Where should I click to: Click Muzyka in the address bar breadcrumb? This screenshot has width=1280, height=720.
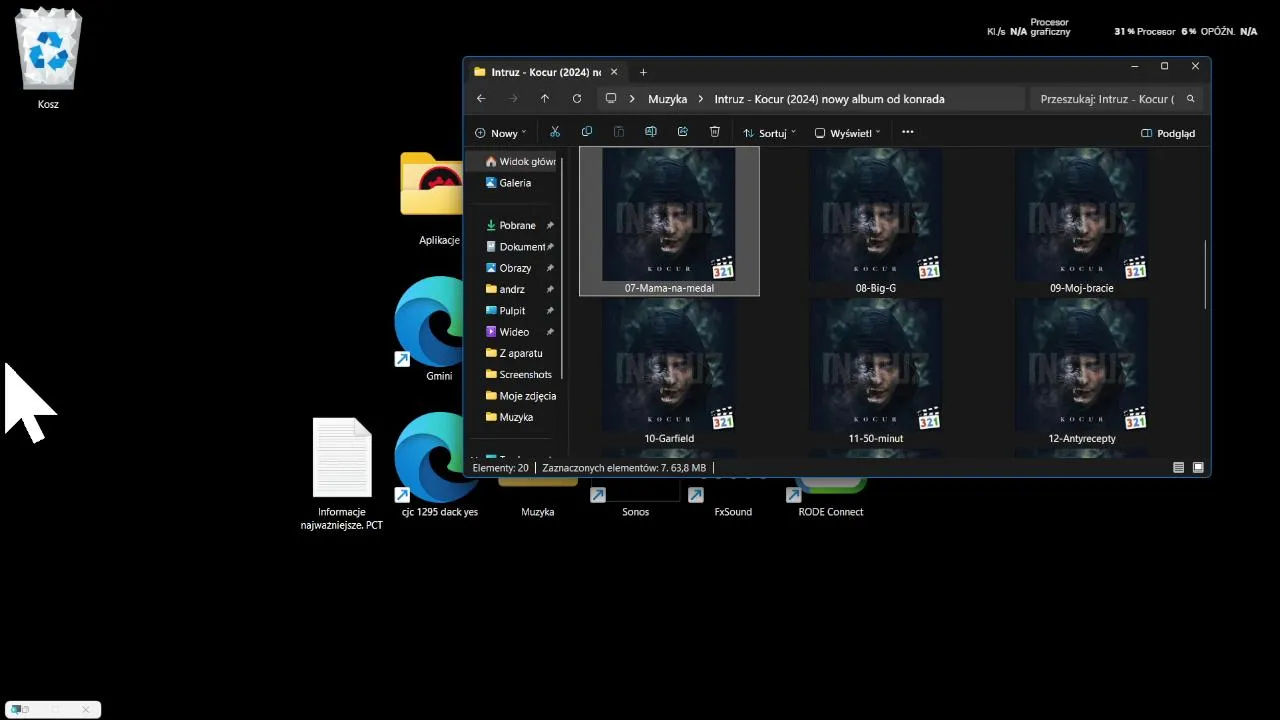click(667, 99)
